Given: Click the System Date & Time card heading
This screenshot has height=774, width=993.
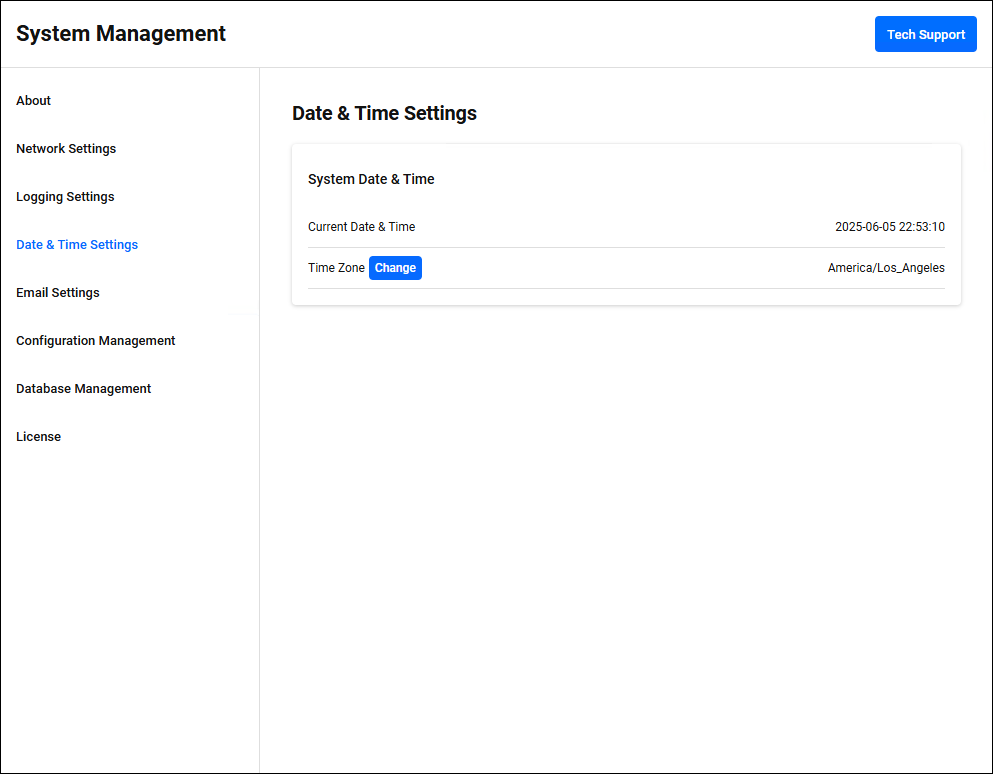Looking at the screenshot, I should click(x=371, y=180).
